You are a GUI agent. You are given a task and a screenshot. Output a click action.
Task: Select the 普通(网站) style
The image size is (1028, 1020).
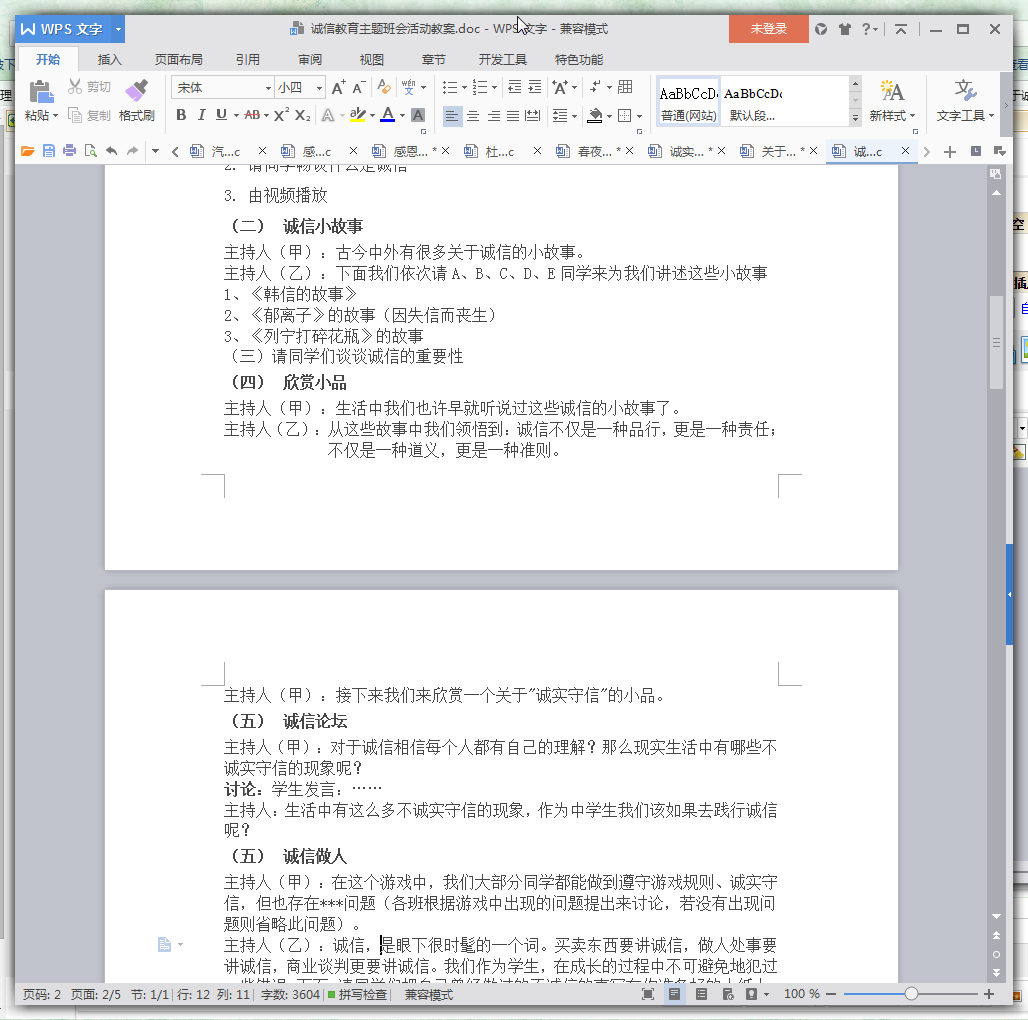[x=688, y=101]
